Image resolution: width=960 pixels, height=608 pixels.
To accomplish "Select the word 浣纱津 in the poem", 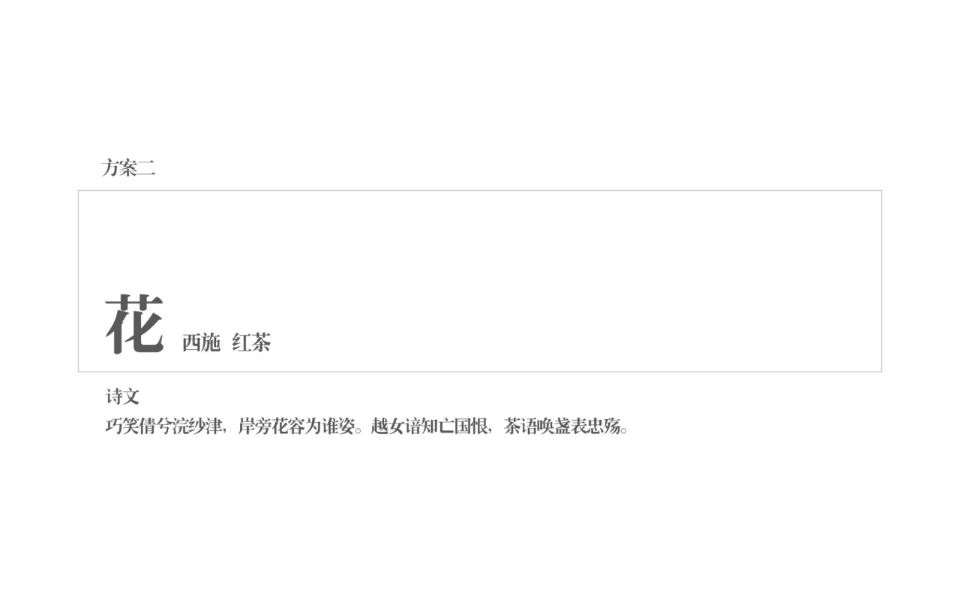I will 197,426.
